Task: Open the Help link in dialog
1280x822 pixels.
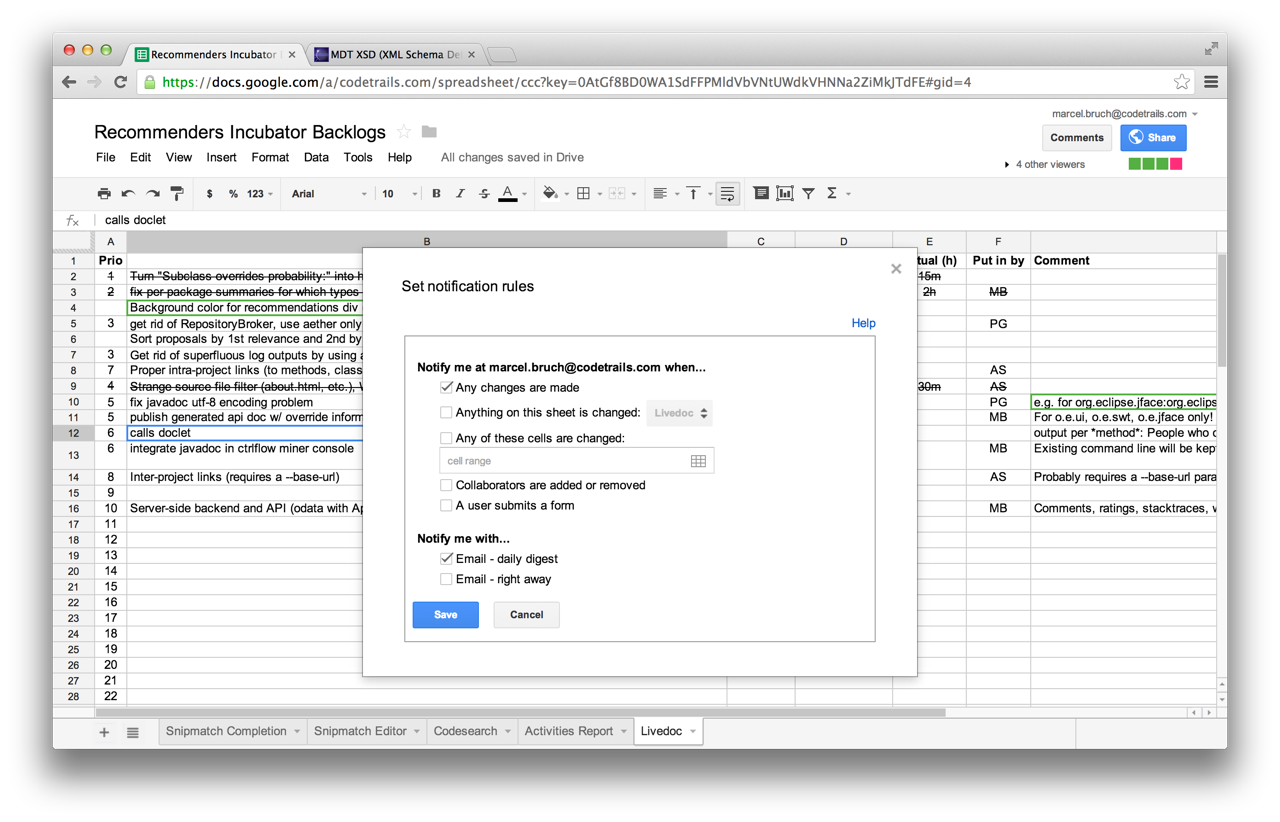Action: [863, 323]
